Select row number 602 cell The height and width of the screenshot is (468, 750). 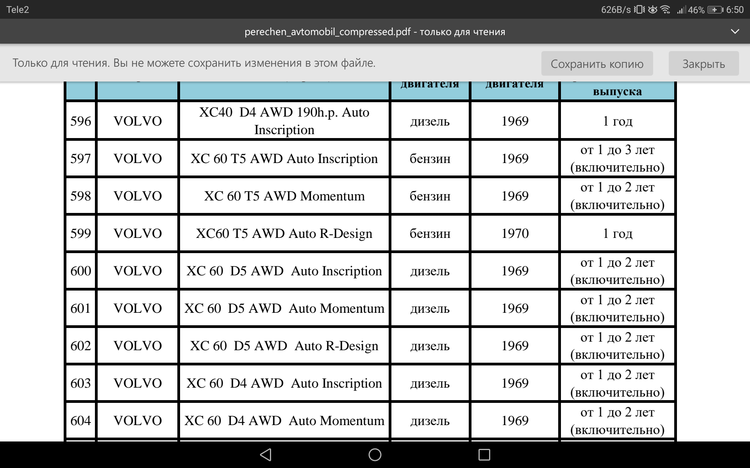[x=80, y=345]
